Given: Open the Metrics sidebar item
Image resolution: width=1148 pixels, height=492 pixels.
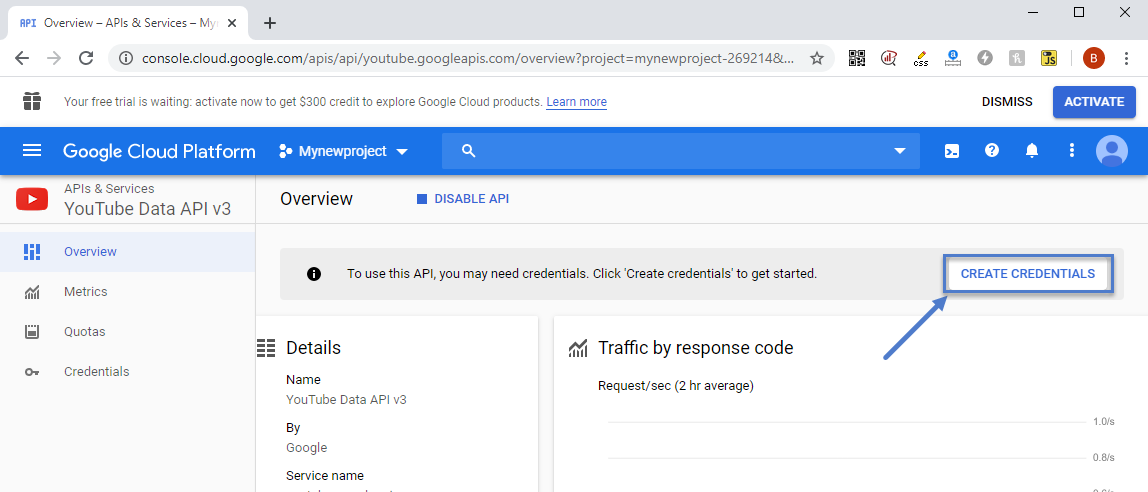Looking at the screenshot, I should (x=127, y=291).
